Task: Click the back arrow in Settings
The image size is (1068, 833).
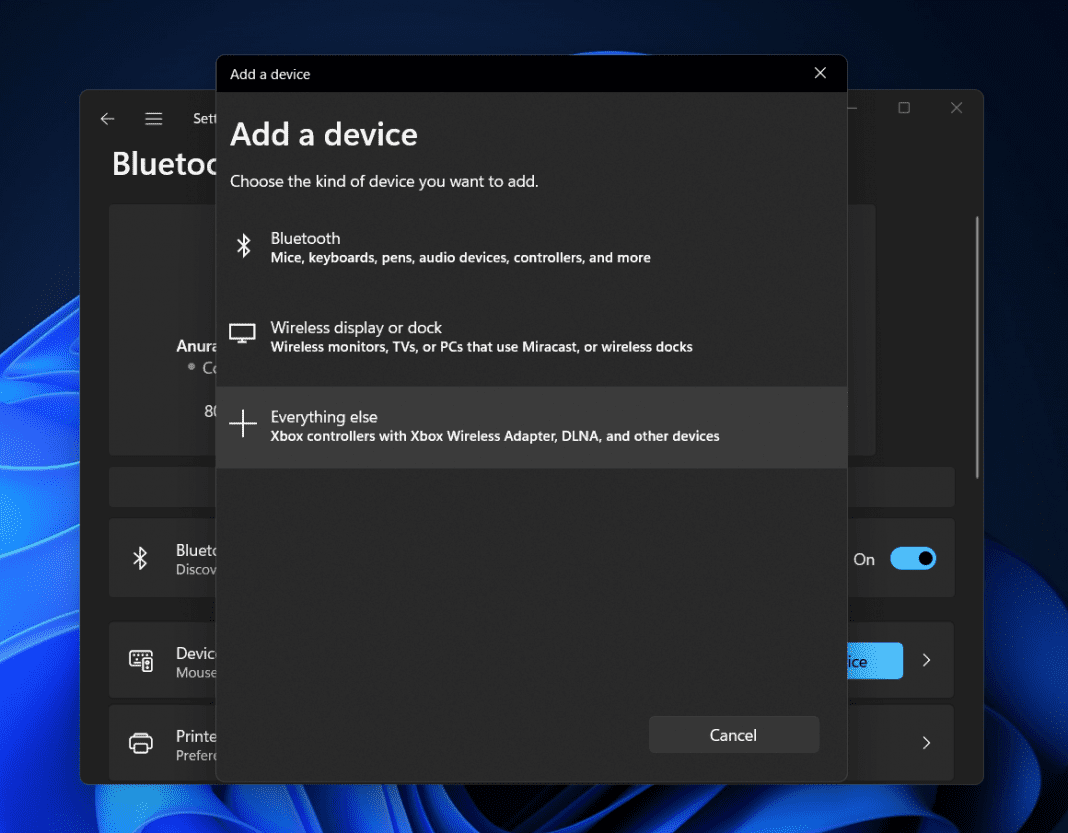Action: click(107, 118)
